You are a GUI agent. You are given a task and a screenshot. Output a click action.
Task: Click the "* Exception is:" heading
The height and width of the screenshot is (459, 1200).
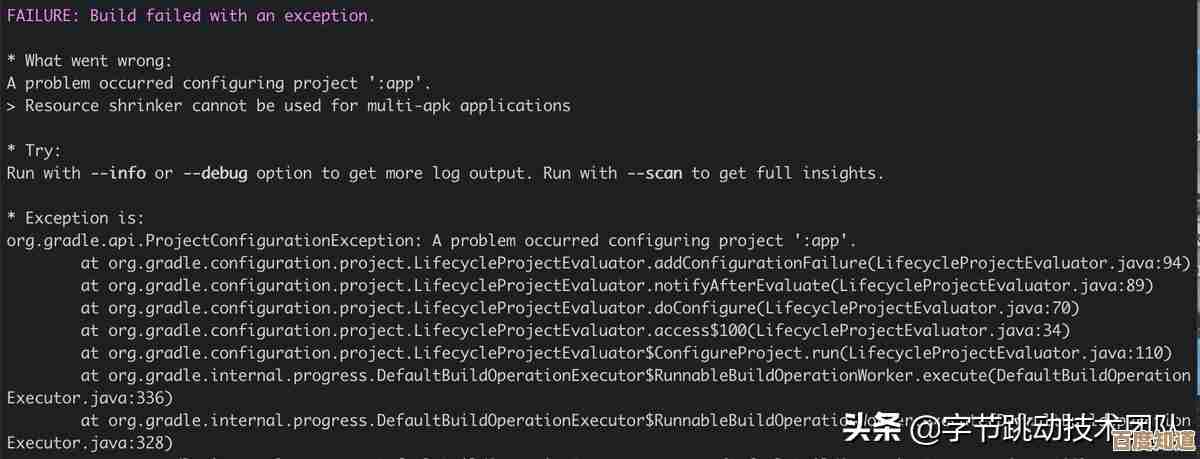coord(76,218)
